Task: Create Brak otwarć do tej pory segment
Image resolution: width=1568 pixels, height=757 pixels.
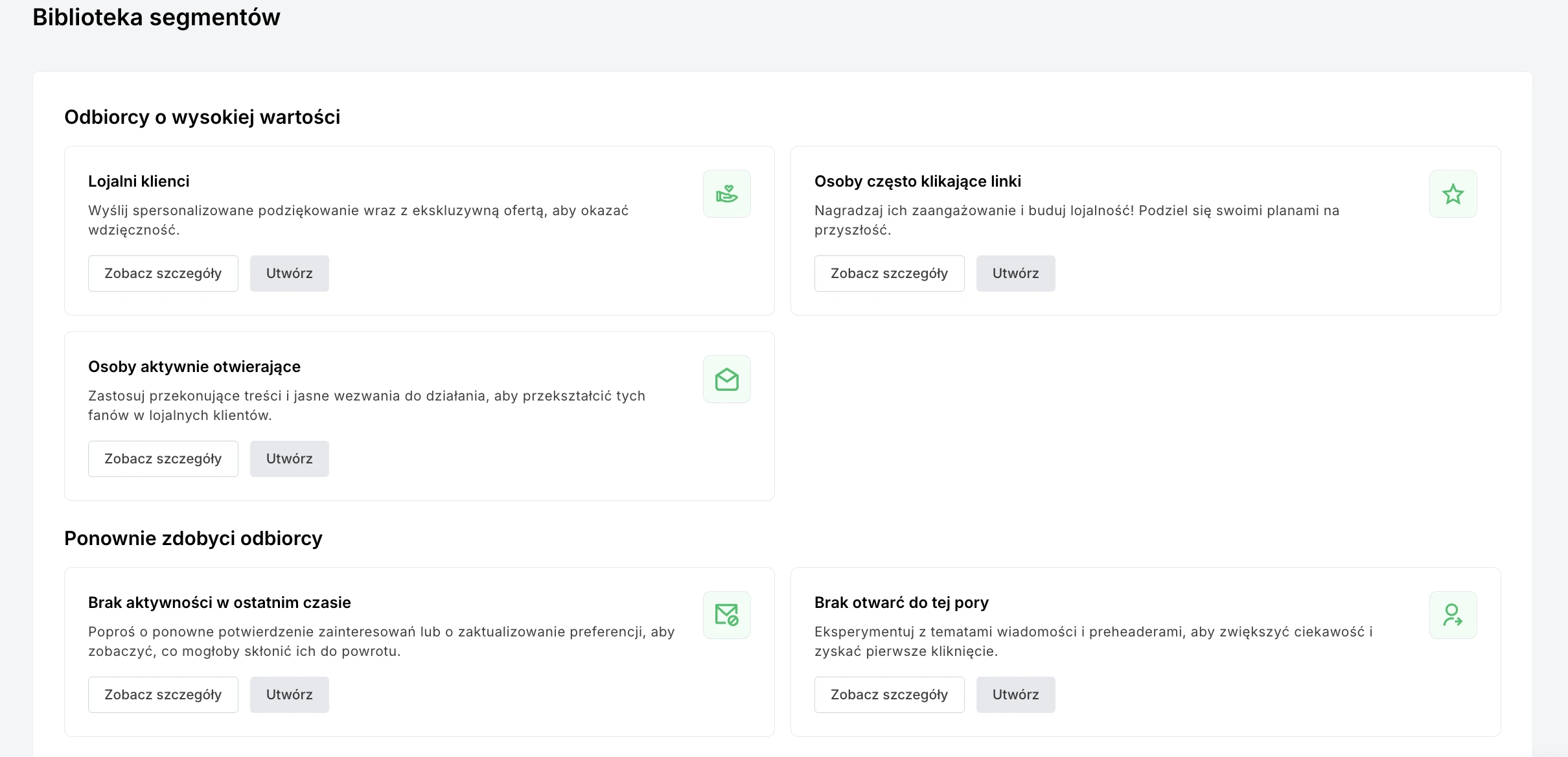Action: [x=1015, y=695]
